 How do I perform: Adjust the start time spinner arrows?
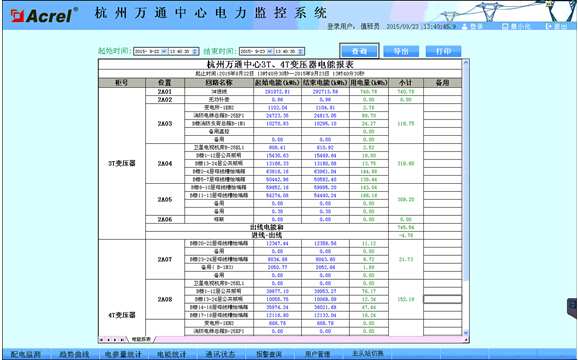195,51
